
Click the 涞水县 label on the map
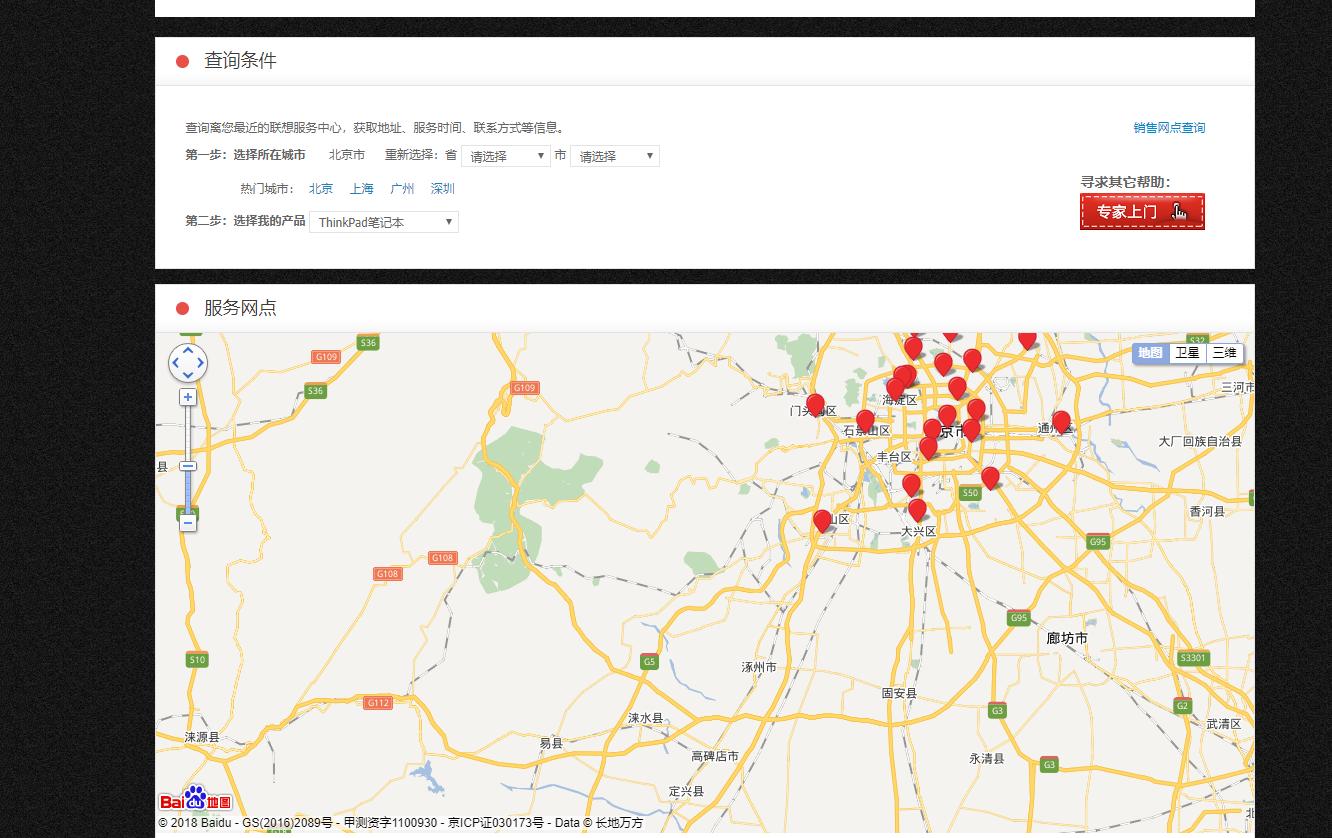(645, 718)
